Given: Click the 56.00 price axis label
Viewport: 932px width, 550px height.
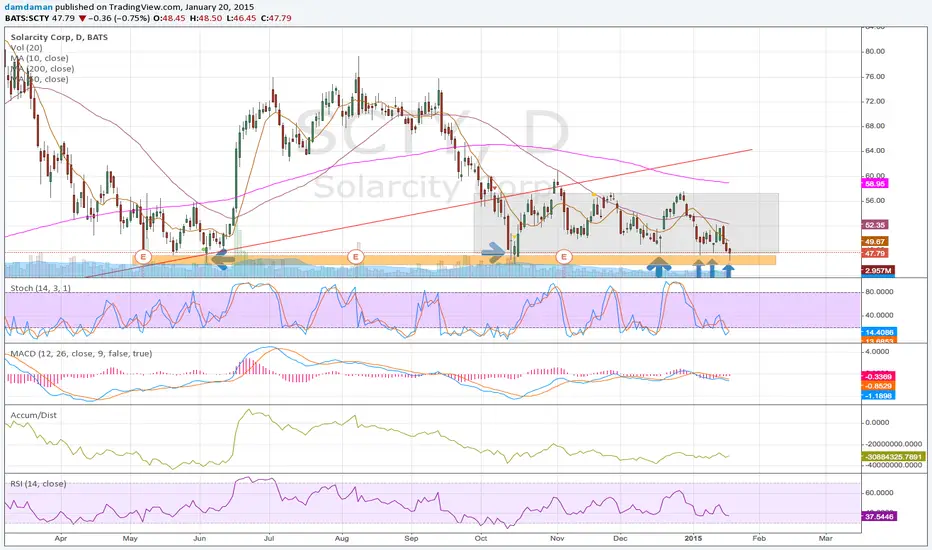Looking at the screenshot, I should tap(874, 200).
